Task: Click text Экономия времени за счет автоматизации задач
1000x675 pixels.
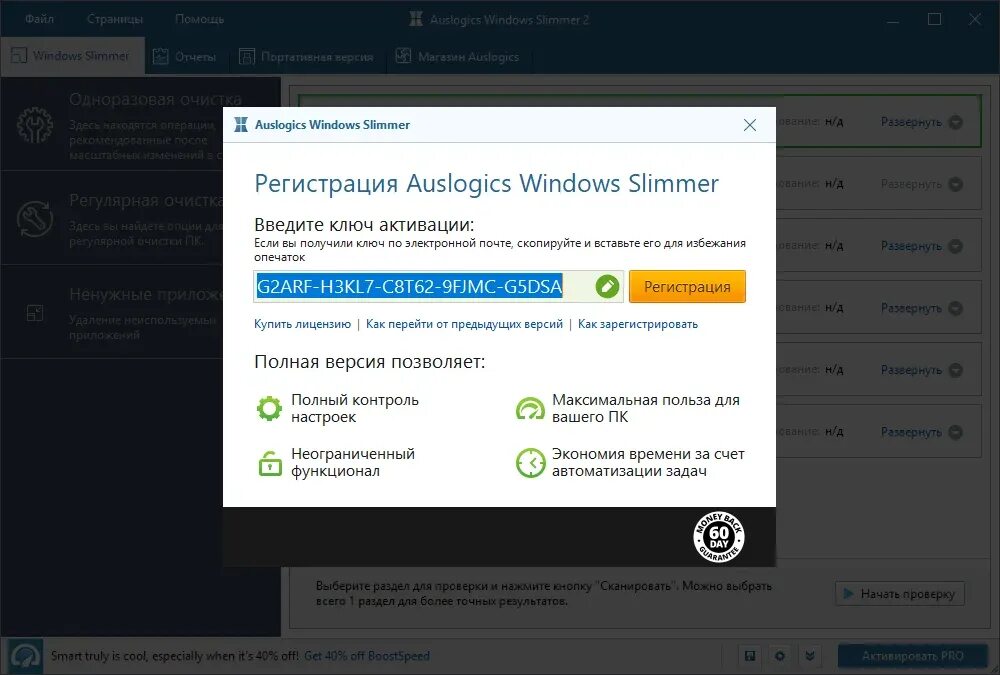Action: pos(648,463)
